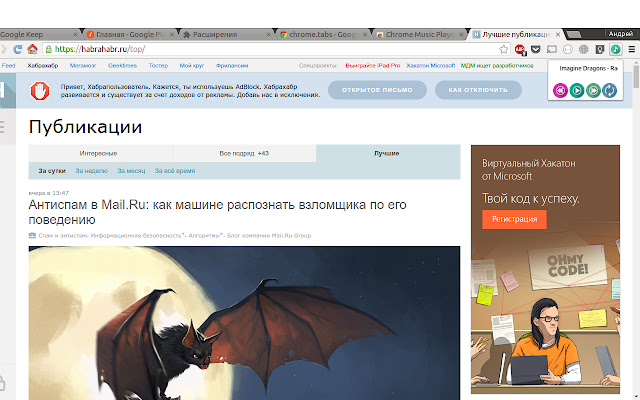Open the МДМ ищет разработчиков link
The image size is (640, 400).
click(x=497, y=65)
